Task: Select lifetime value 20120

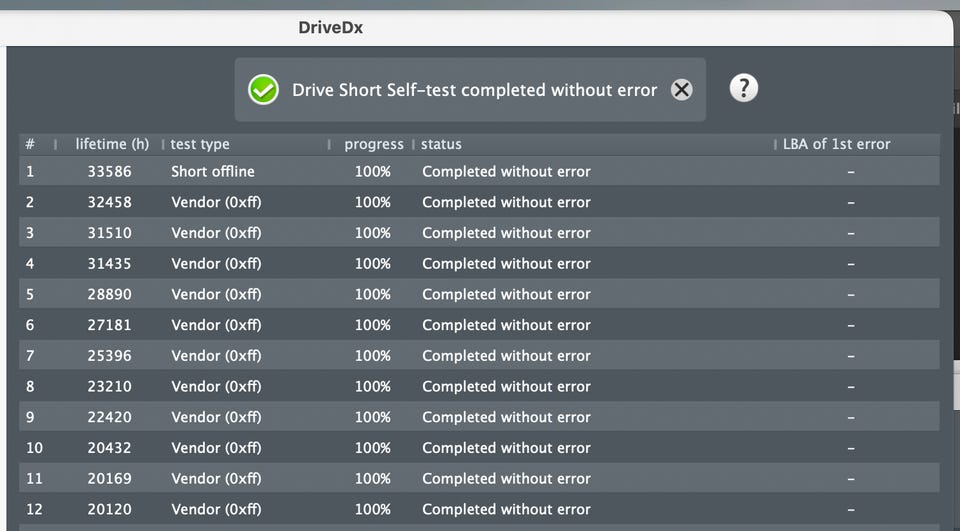Action: (x=110, y=509)
